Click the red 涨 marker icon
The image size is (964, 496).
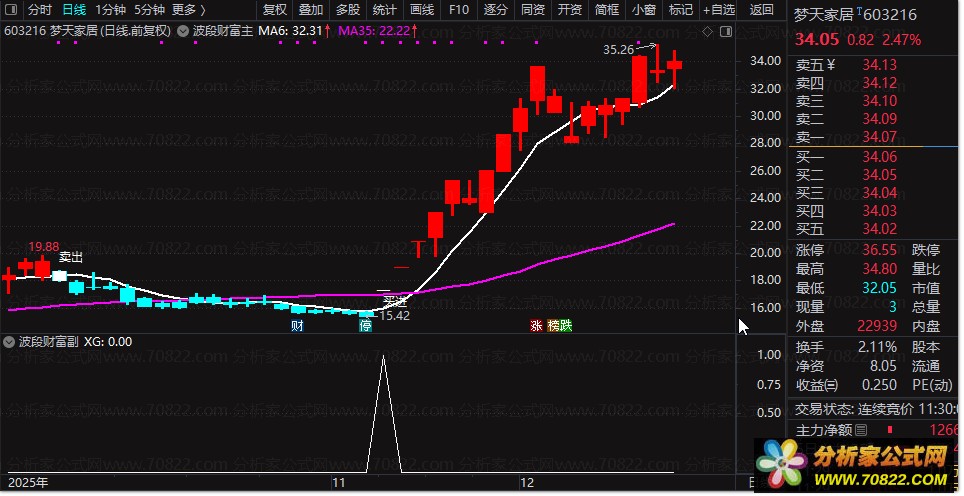536,325
